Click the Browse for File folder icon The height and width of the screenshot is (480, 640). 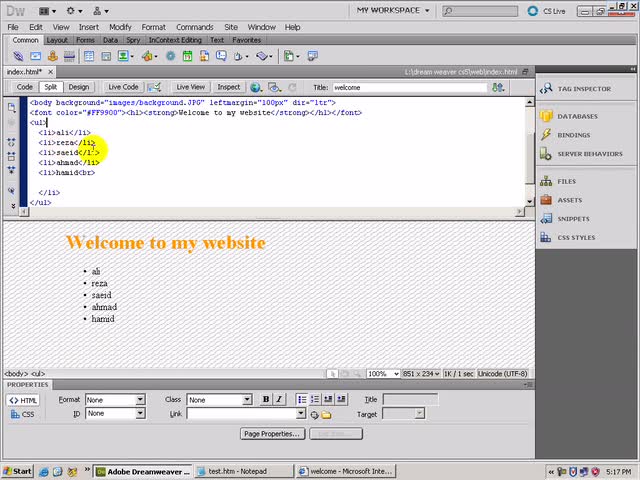point(326,415)
